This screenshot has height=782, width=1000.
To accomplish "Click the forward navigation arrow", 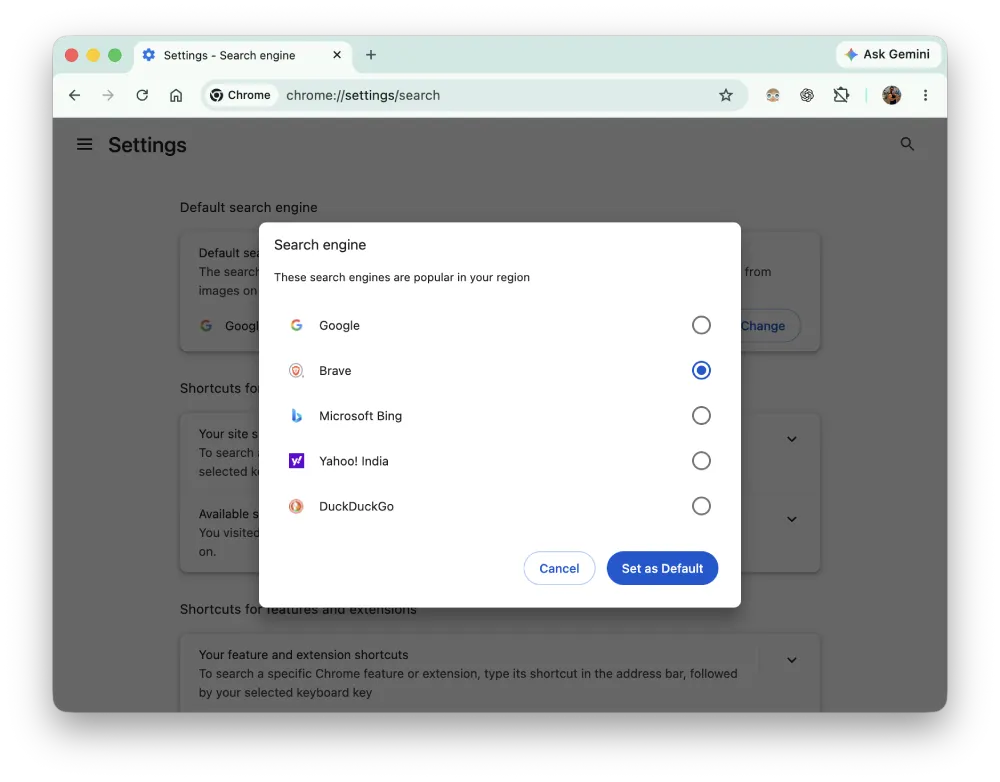I will coord(108,95).
